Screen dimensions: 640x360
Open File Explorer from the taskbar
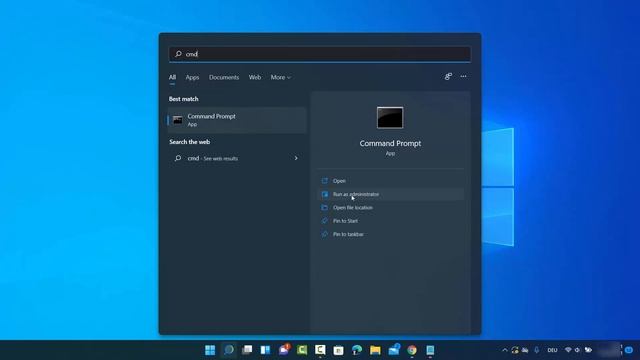375,350
